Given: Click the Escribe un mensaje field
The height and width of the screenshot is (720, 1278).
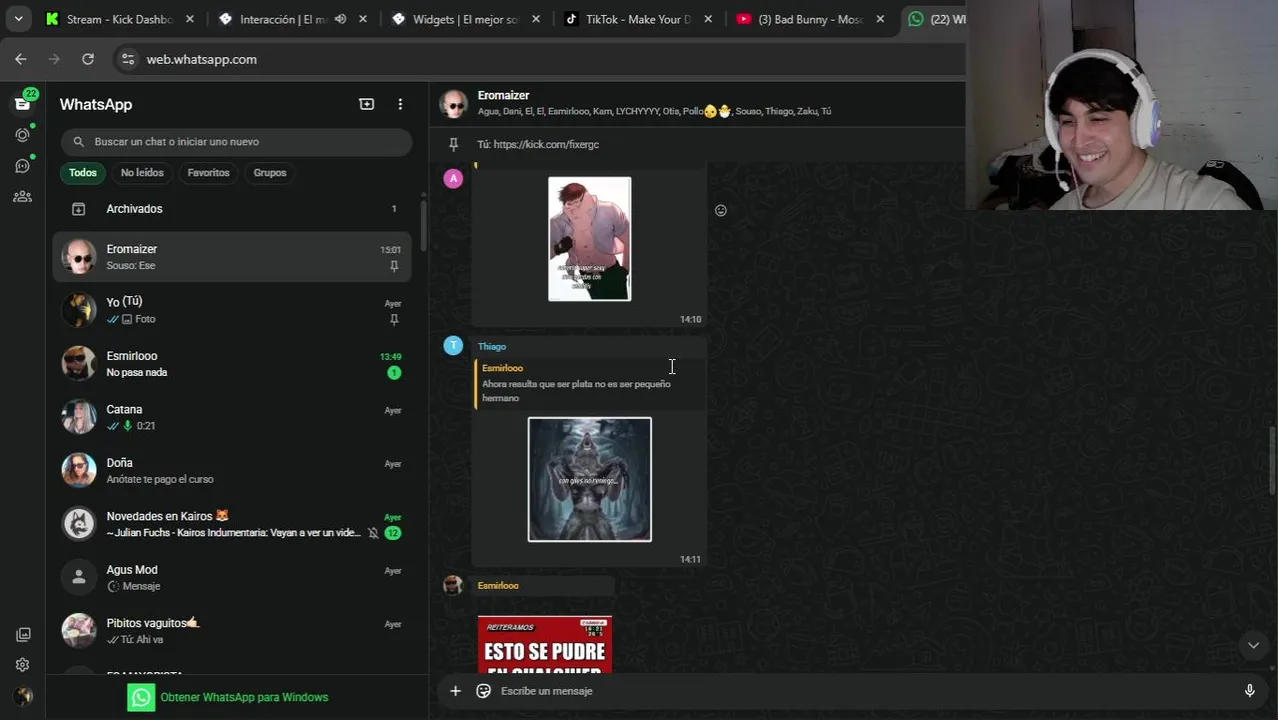Looking at the screenshot, I should [x=865, y=691].
